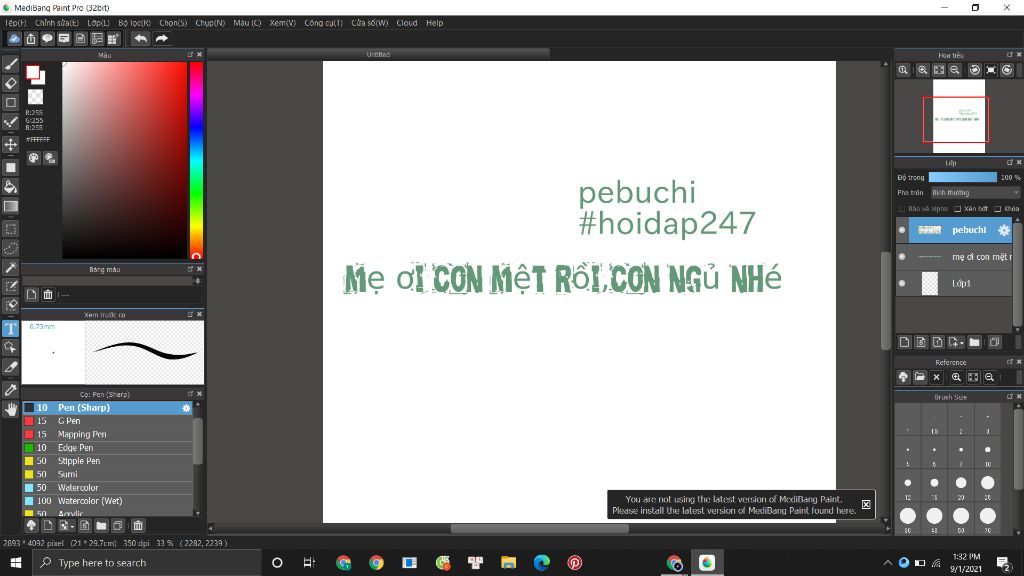The height and width of the screenshot is (576, 1024).
Task: Open image file in Reference panel
Action: [920, 377]
